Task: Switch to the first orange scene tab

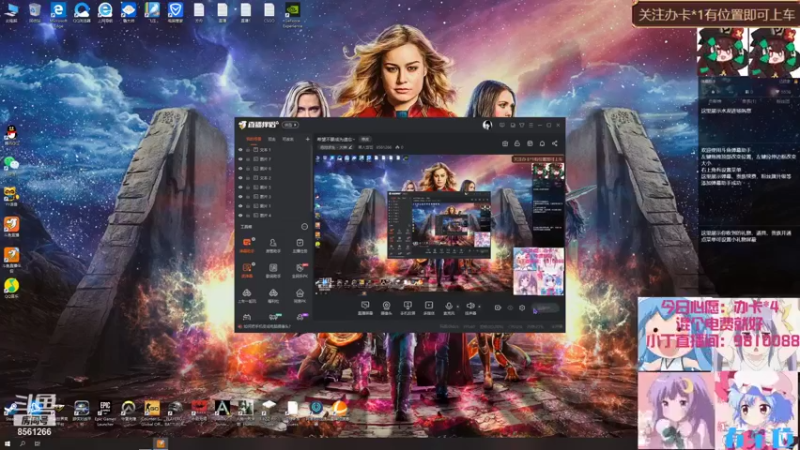Action: coord(254,139)
